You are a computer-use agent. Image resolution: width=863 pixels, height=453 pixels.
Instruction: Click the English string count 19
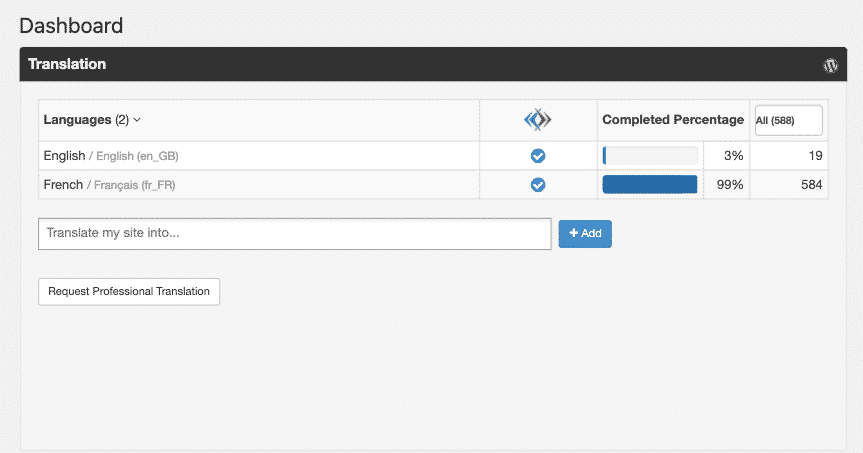(814, 156)
